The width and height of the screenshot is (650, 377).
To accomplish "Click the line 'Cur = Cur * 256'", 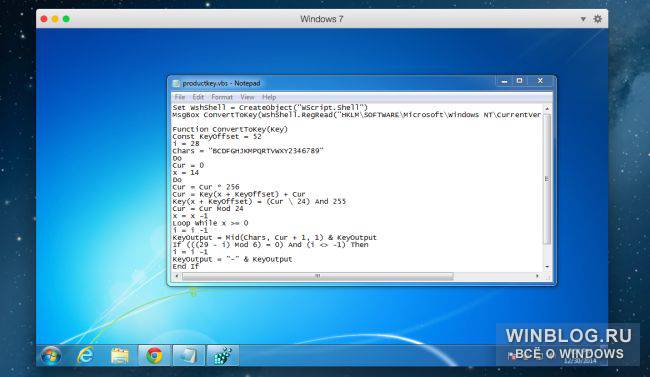I will click(206, 187).
